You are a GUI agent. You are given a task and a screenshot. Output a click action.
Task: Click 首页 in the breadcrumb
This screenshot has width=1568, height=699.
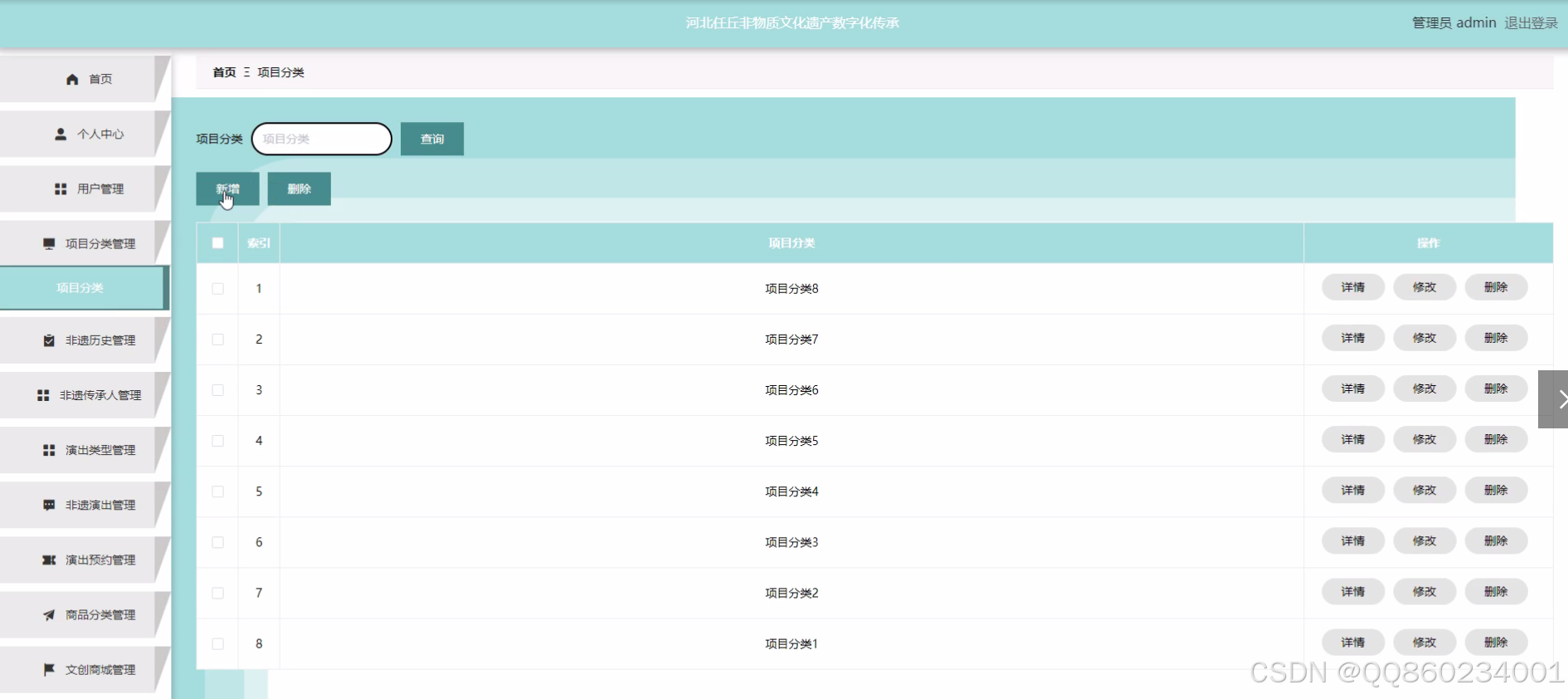click(x=224, y=72)
